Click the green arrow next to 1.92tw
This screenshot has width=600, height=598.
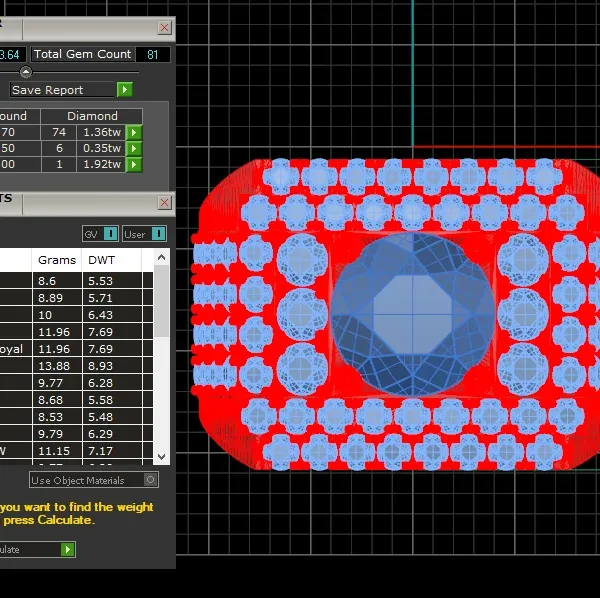coord(134,165)
